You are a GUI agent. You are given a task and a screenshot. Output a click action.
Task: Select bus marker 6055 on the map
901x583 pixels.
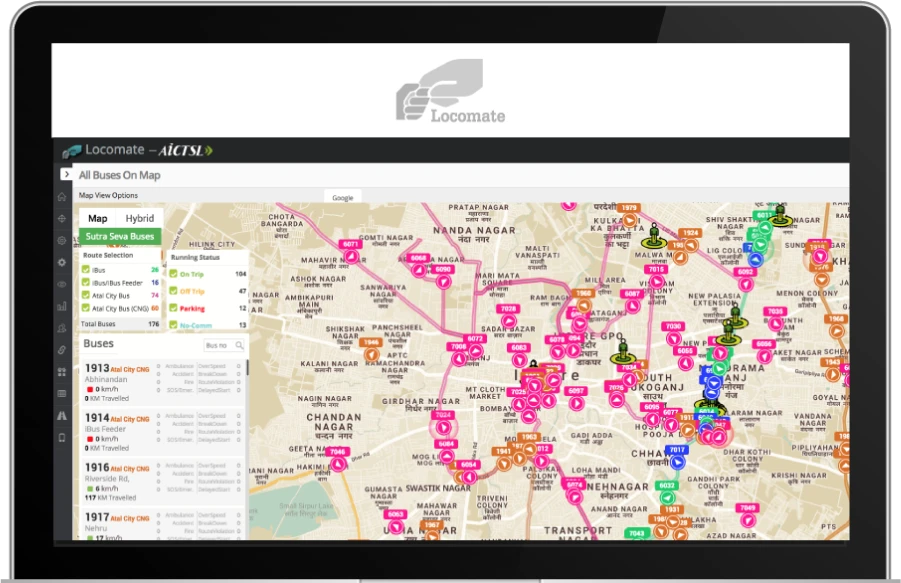coord(684,357)
